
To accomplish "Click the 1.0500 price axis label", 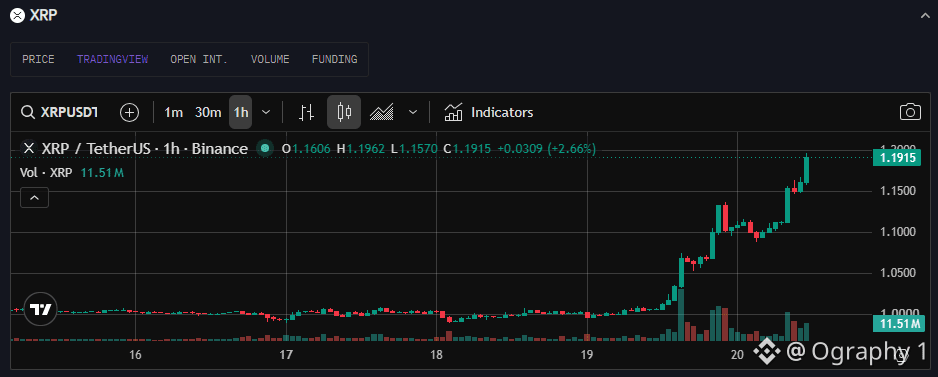I will [899, 273].
